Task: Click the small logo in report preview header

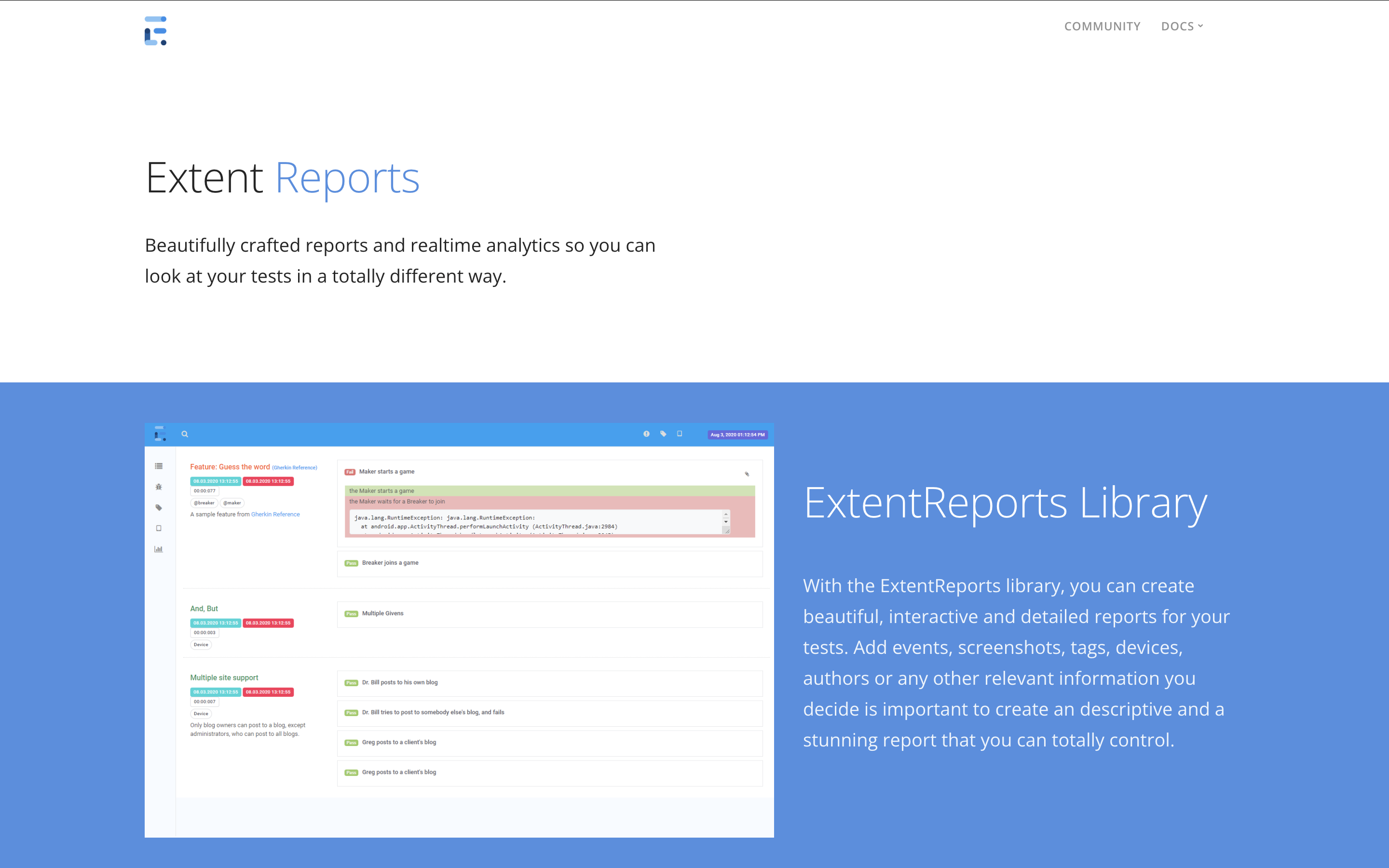Action: point(160,434)
